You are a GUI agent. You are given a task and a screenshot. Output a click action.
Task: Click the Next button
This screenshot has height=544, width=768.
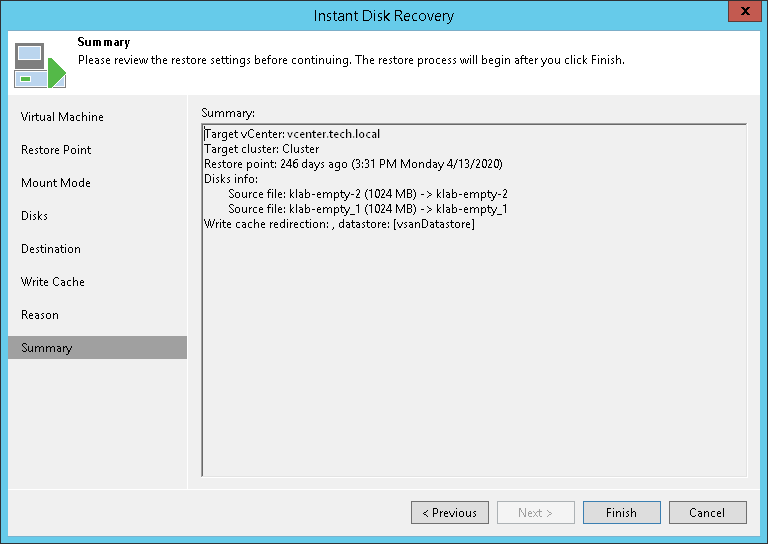[x=535, y=513]
